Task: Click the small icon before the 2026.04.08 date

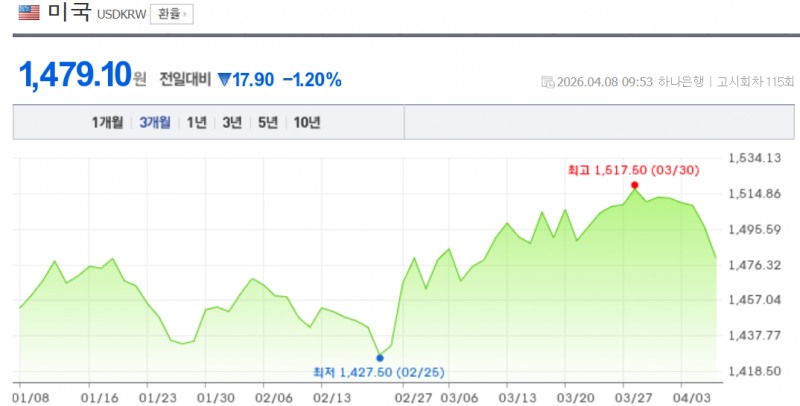Action: [x=546, y=82]
